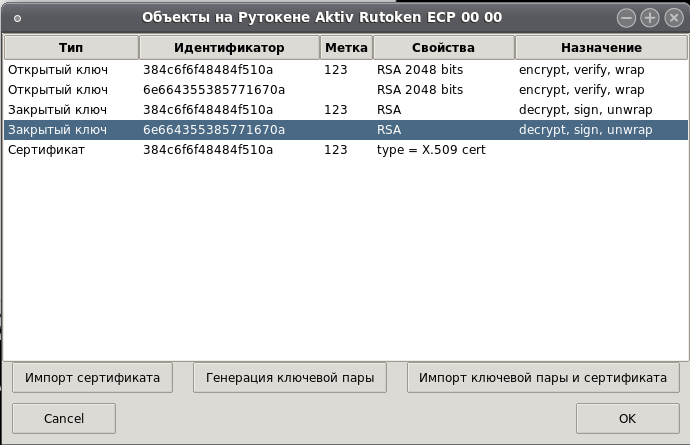Screen dimensions: 690x445
Task: Select first Открытый ключ row with label 123
Action: [346, 70]
